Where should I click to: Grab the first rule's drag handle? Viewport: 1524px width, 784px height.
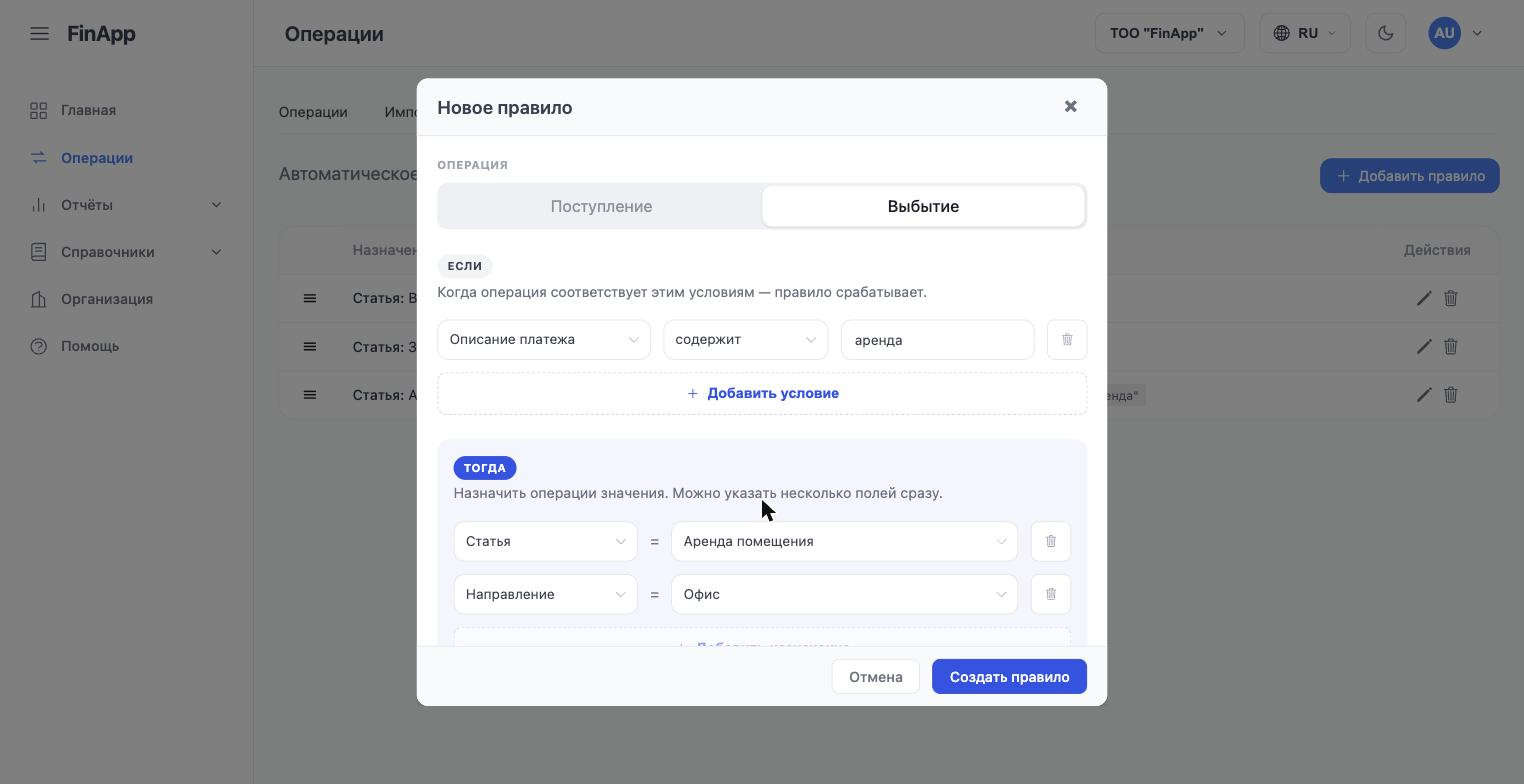click(310, 298)
